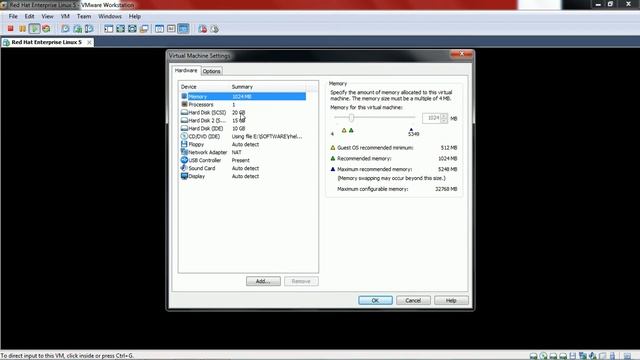Click the highlighted Console view toolbar icon
Viewport: 640px width, 360px height.
tap(183, 29)
